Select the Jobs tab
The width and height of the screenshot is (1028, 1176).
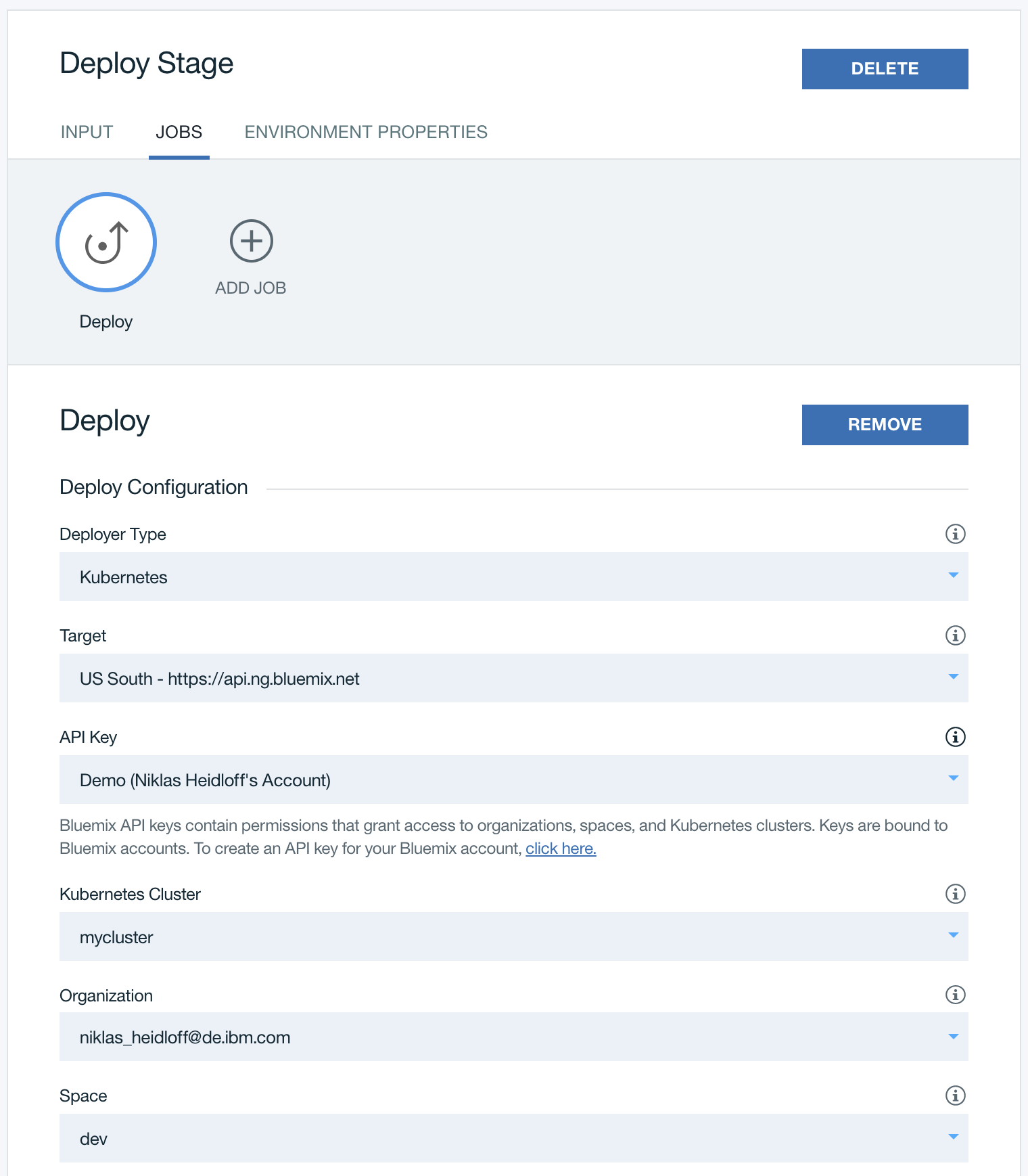[179, 132]
